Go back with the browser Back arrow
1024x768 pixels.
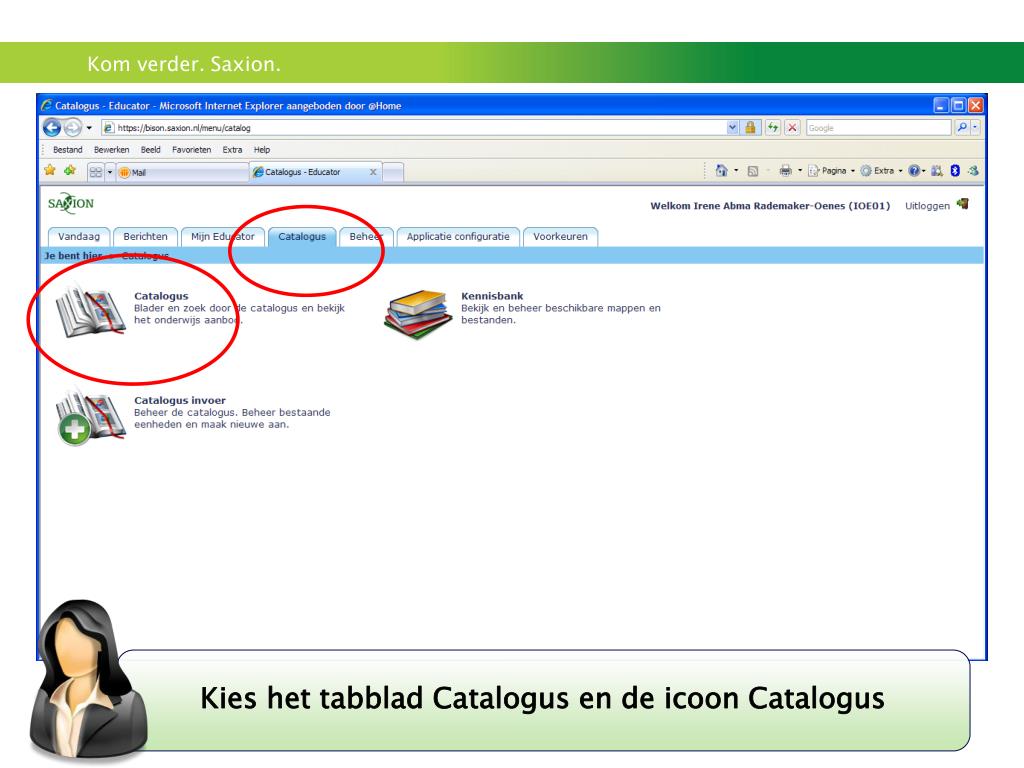pos(52,127)
